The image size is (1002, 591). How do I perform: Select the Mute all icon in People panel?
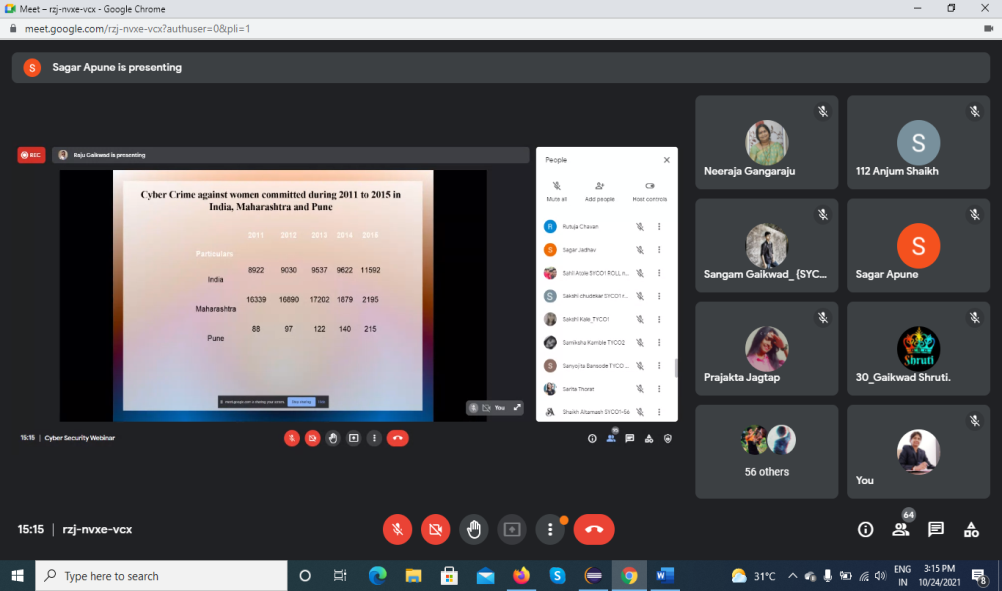coord(557,186)
